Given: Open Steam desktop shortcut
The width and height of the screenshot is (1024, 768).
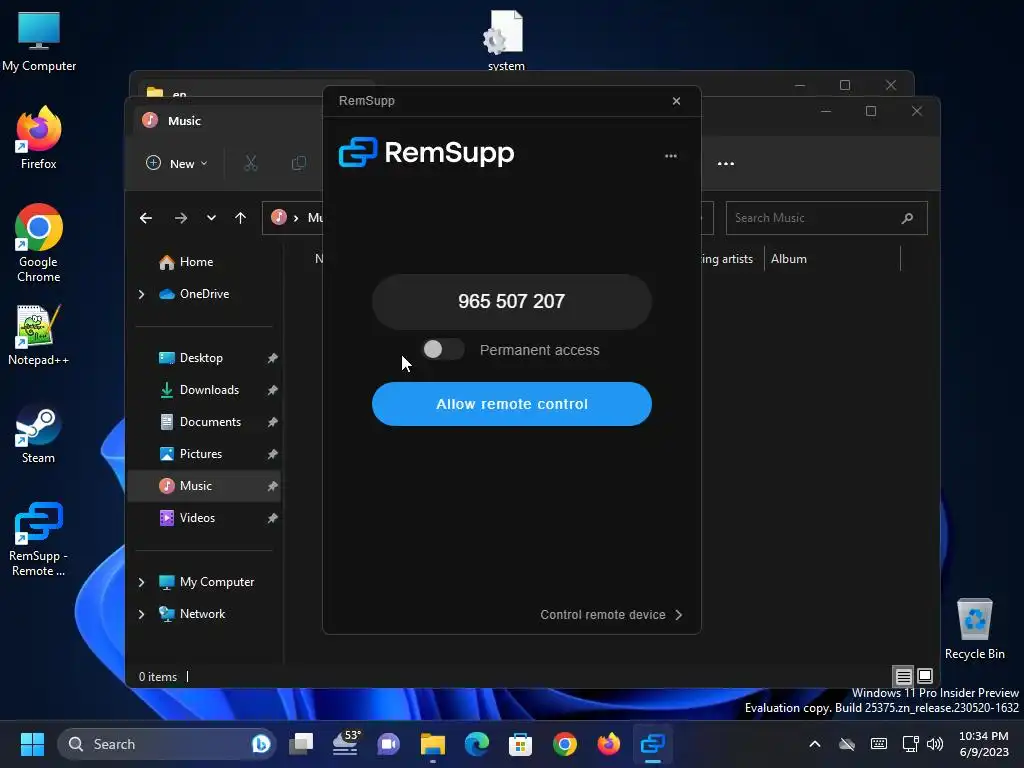Looking at the screenshot, I should pos(39,434).
